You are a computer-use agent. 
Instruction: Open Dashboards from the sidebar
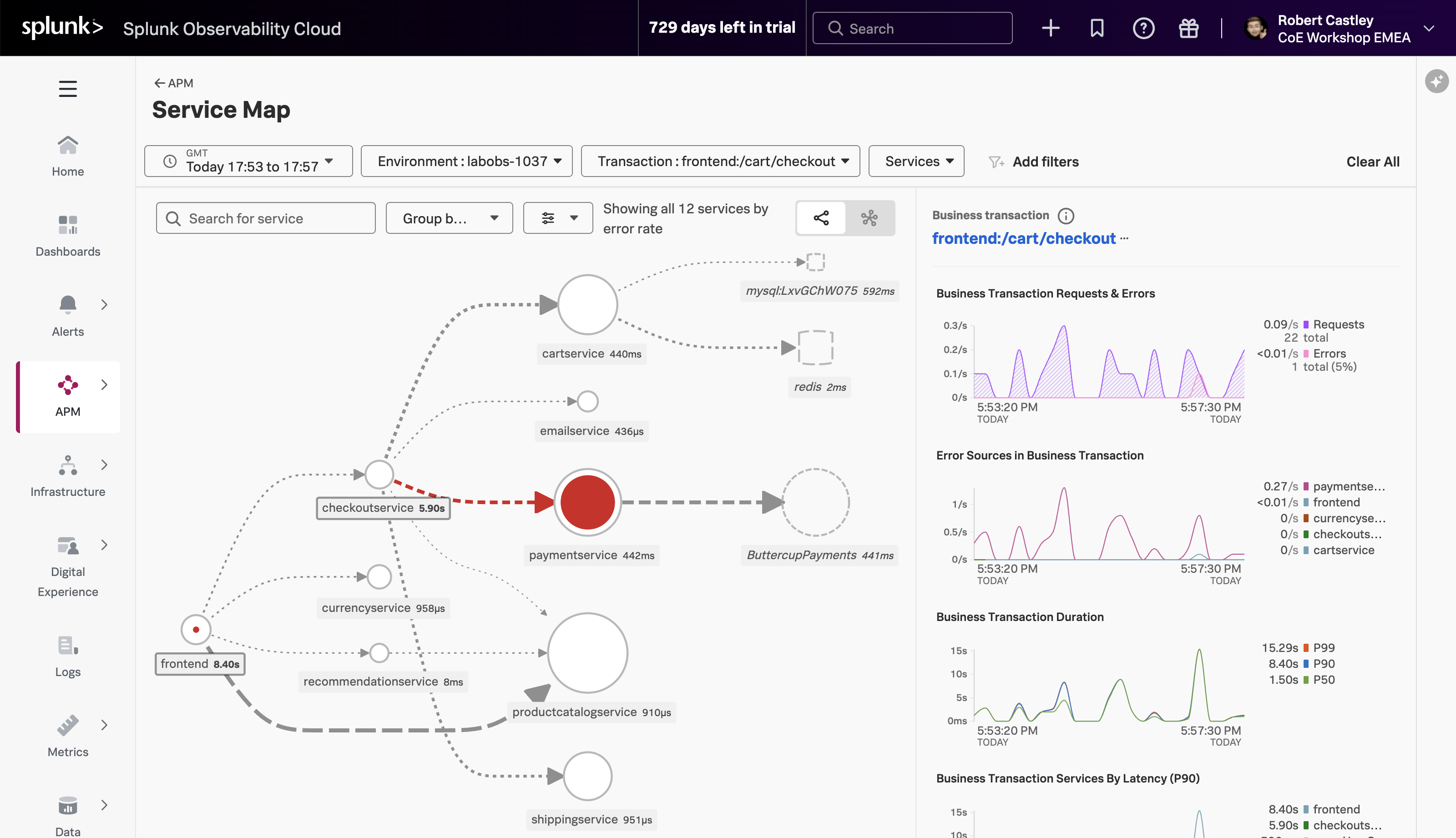[67, 235]
